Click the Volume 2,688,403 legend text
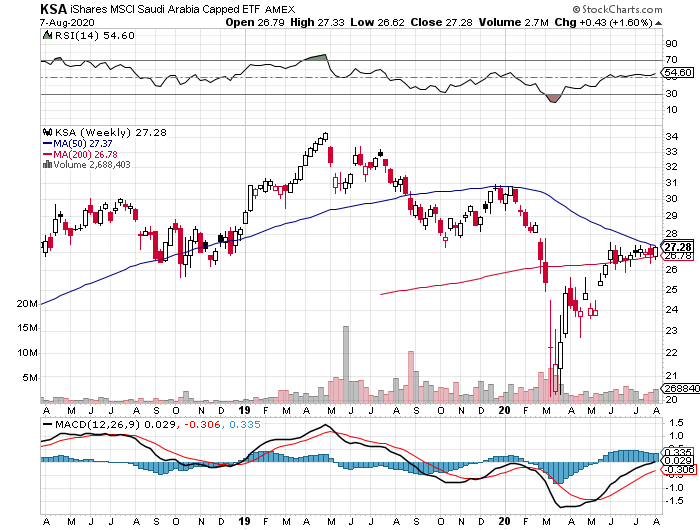Image resolution: width=700 pixels, height=530 pixels. pyautogui.click(x=92, y=165)
